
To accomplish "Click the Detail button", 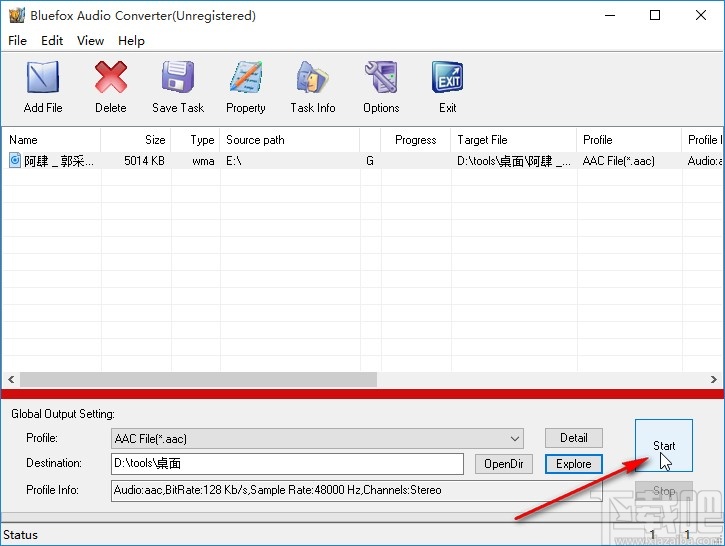I will point(574,438).
